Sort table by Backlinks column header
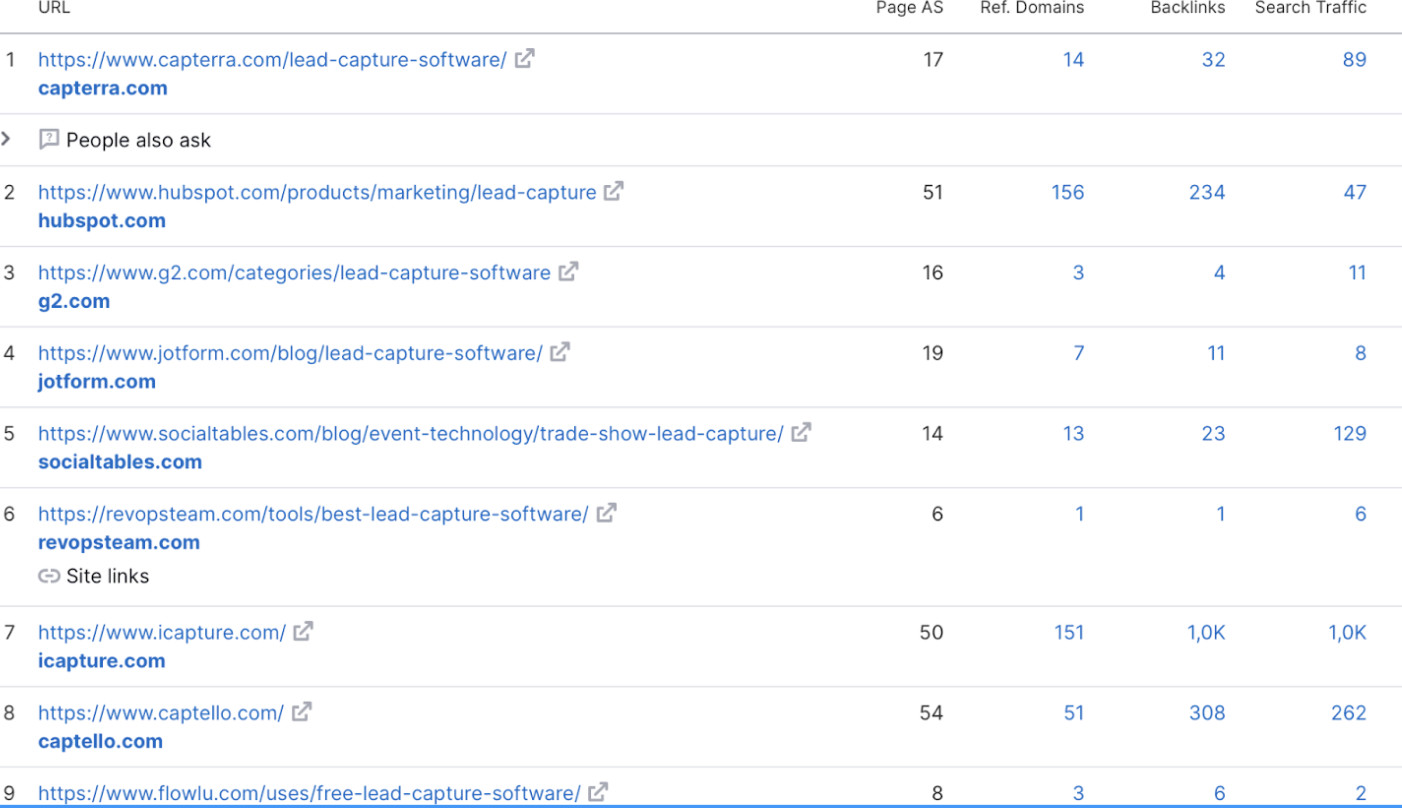The height and width of the screenshot is (808, 1402). 1188,8
